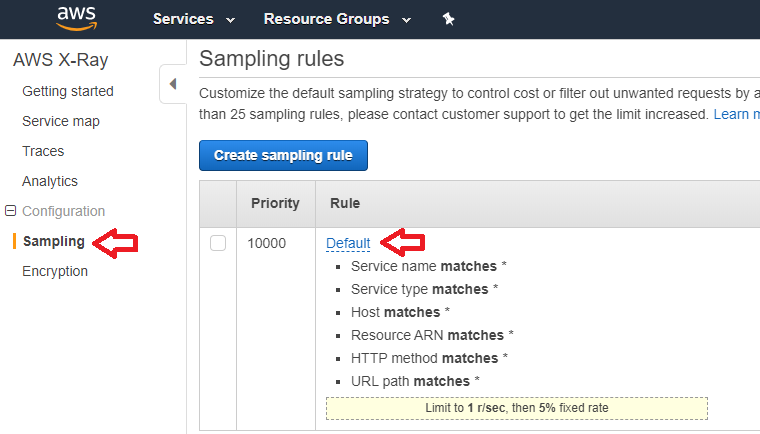Collapse the Configuration section minus icon
760x434 pixels.
click(x=11, y=211)
